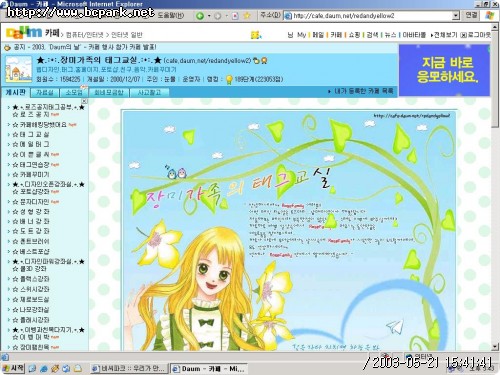Open 메일 in the top navigation

pos(318,35)
